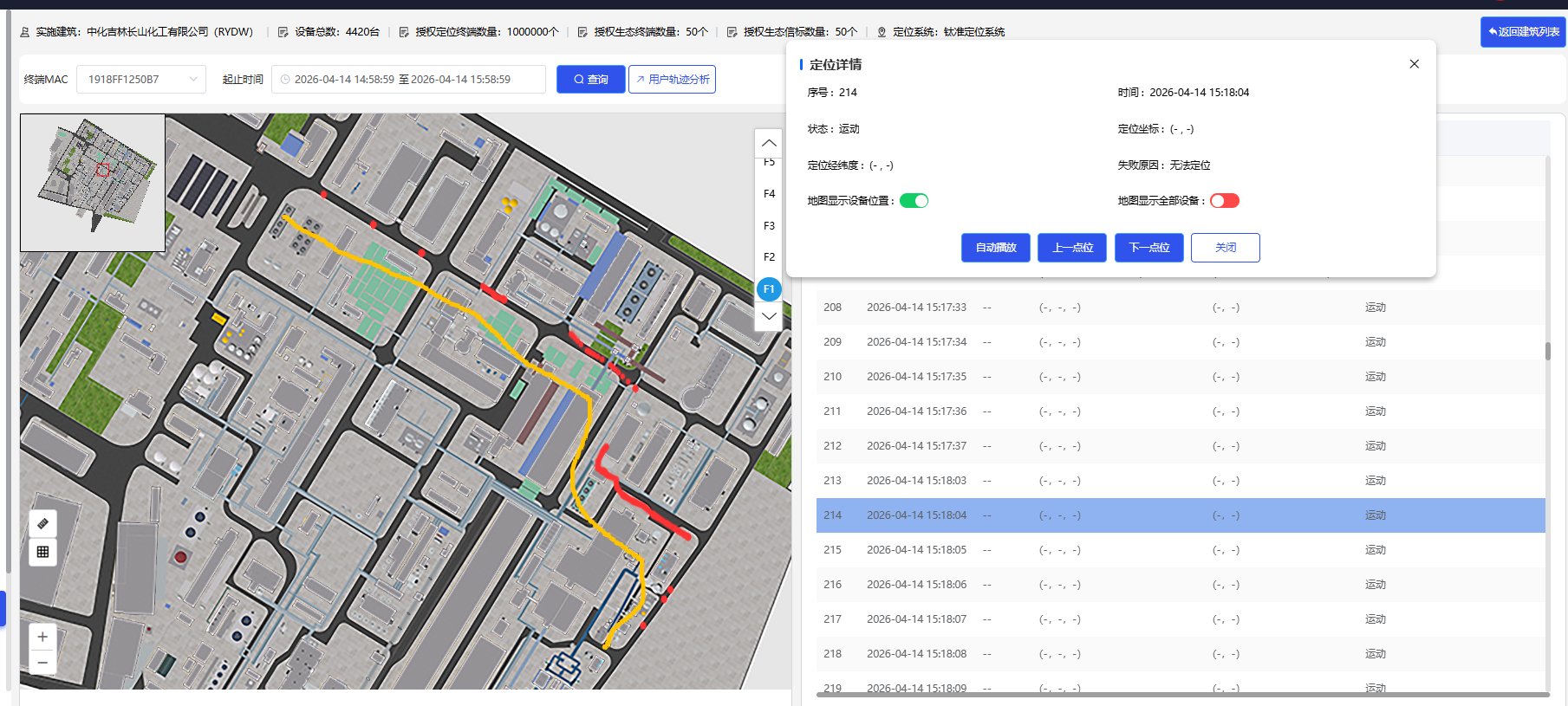Click 失败原因: 无法定位 text
1568x706 pixels.
1164,165
